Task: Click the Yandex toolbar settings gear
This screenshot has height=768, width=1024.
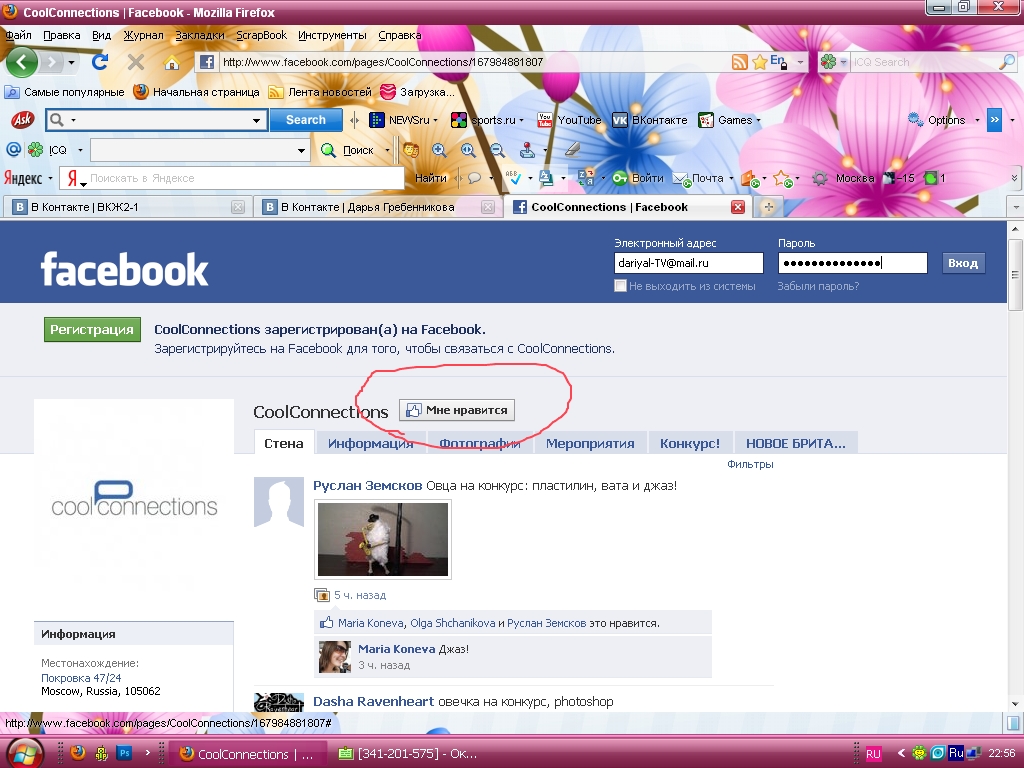Action: pyautogui.click(x=820, y=178)
